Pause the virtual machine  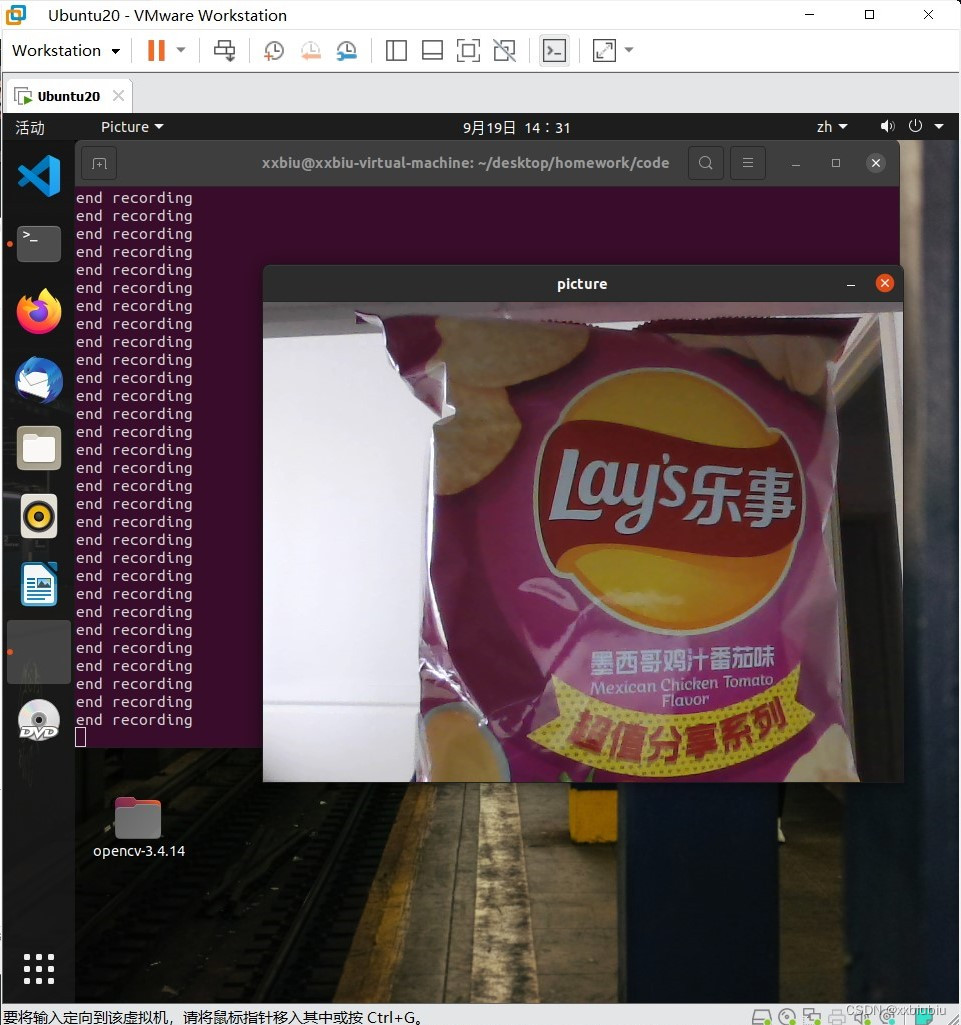[156, 50]
